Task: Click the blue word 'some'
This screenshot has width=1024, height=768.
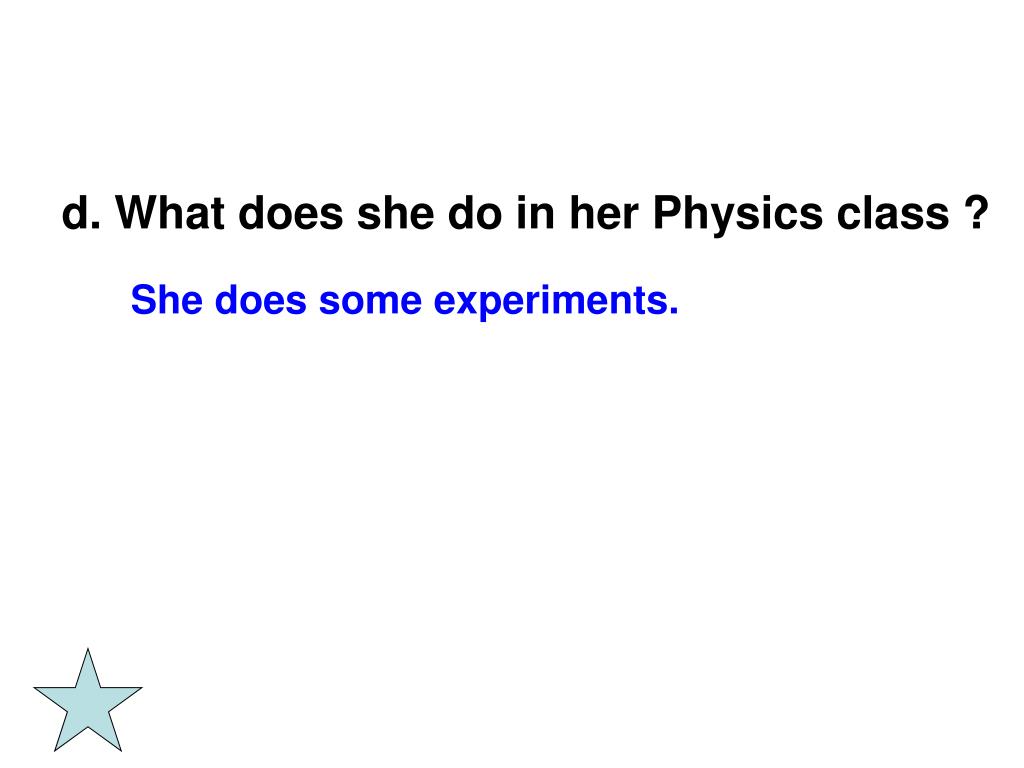Action: click(x=370, y=302)
